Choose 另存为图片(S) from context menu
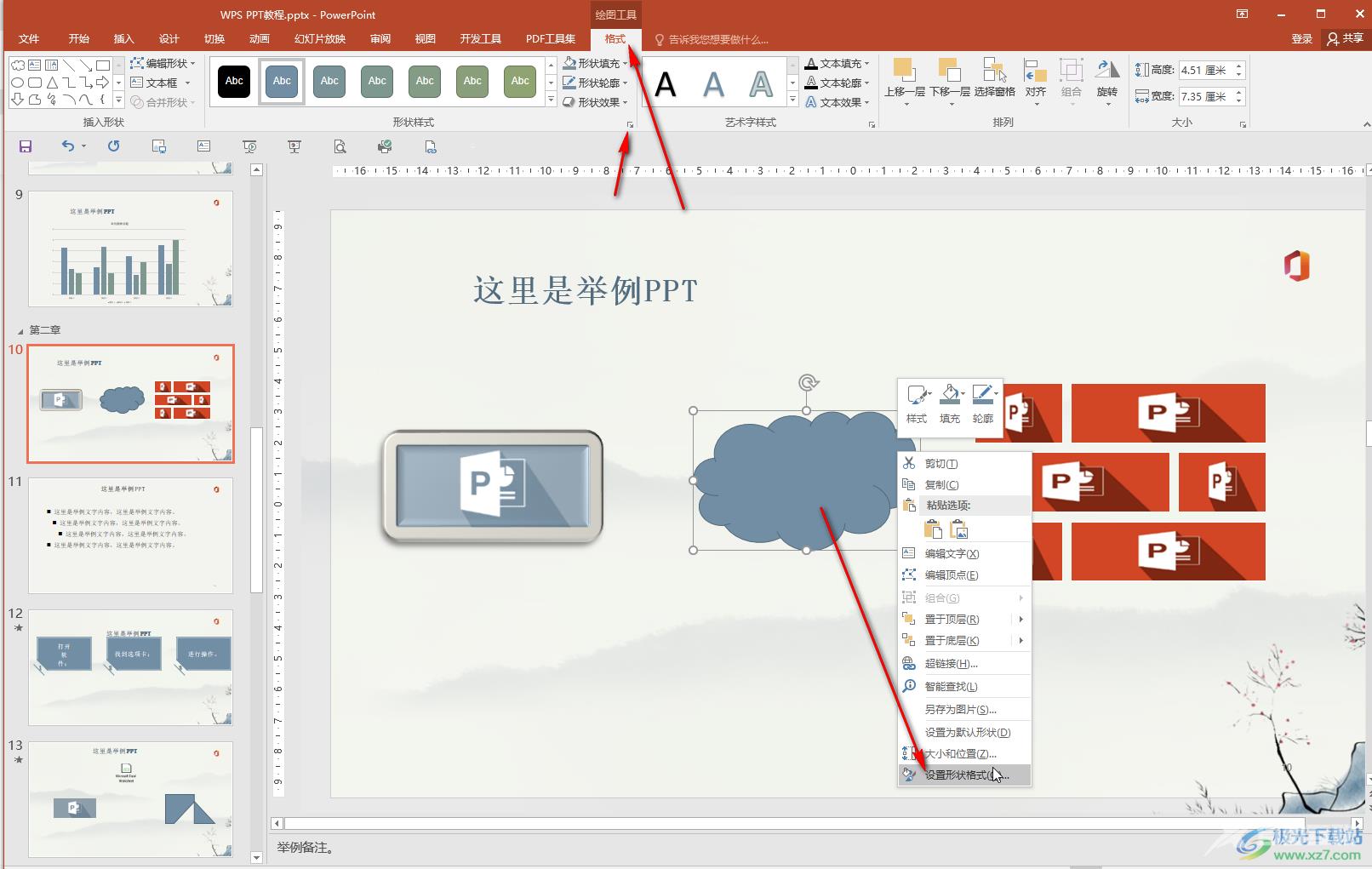 965,709
